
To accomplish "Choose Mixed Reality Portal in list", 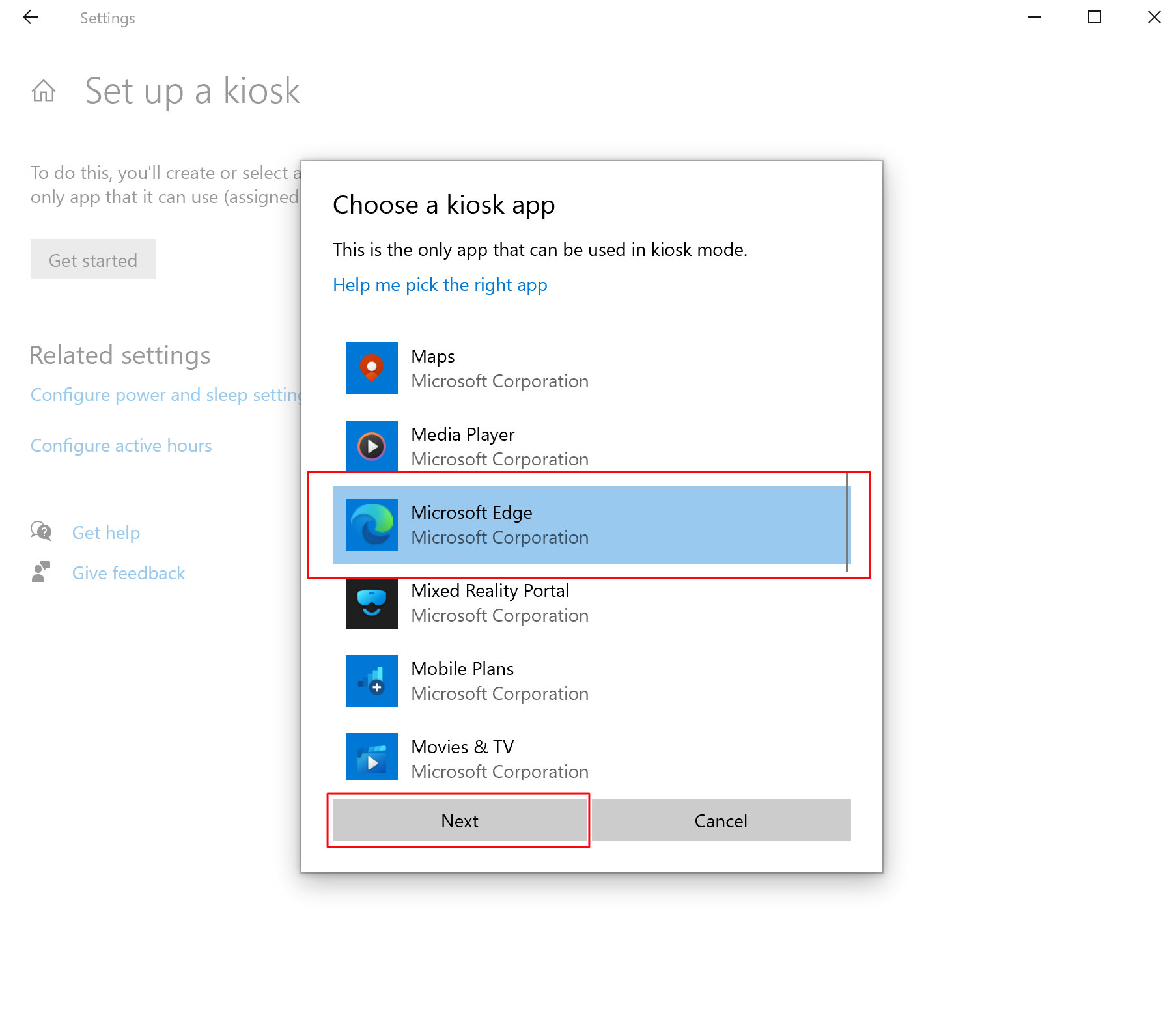I will (x=591, y=603).
